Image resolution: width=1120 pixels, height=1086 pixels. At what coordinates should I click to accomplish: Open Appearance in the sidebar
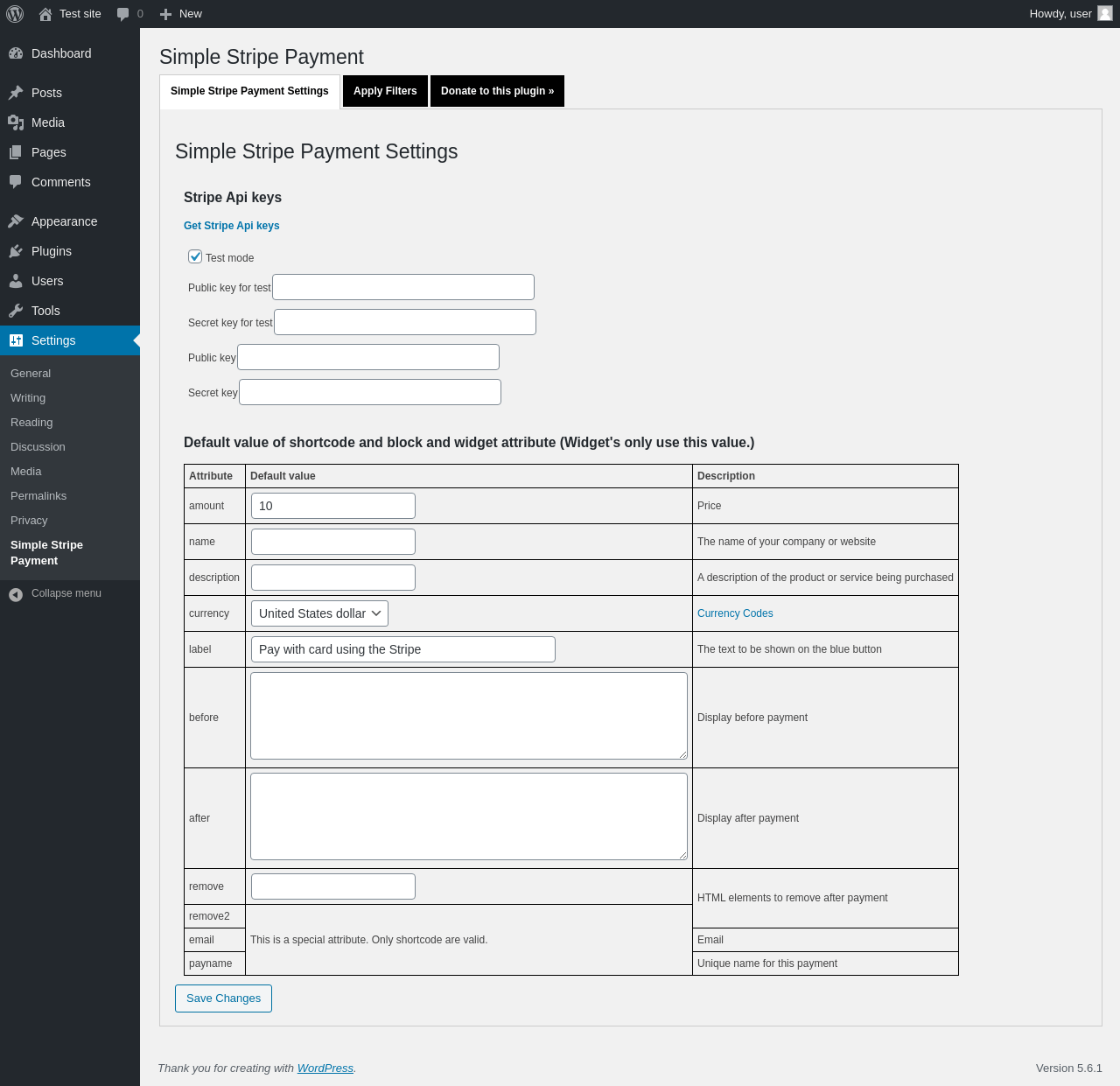point(70,221)
